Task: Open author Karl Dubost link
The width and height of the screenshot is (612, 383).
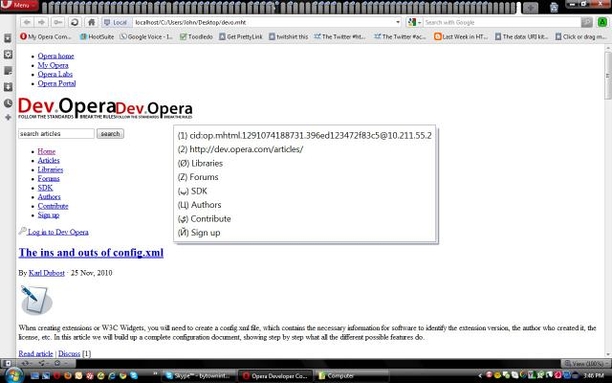Action: click(x=46, y=273)
